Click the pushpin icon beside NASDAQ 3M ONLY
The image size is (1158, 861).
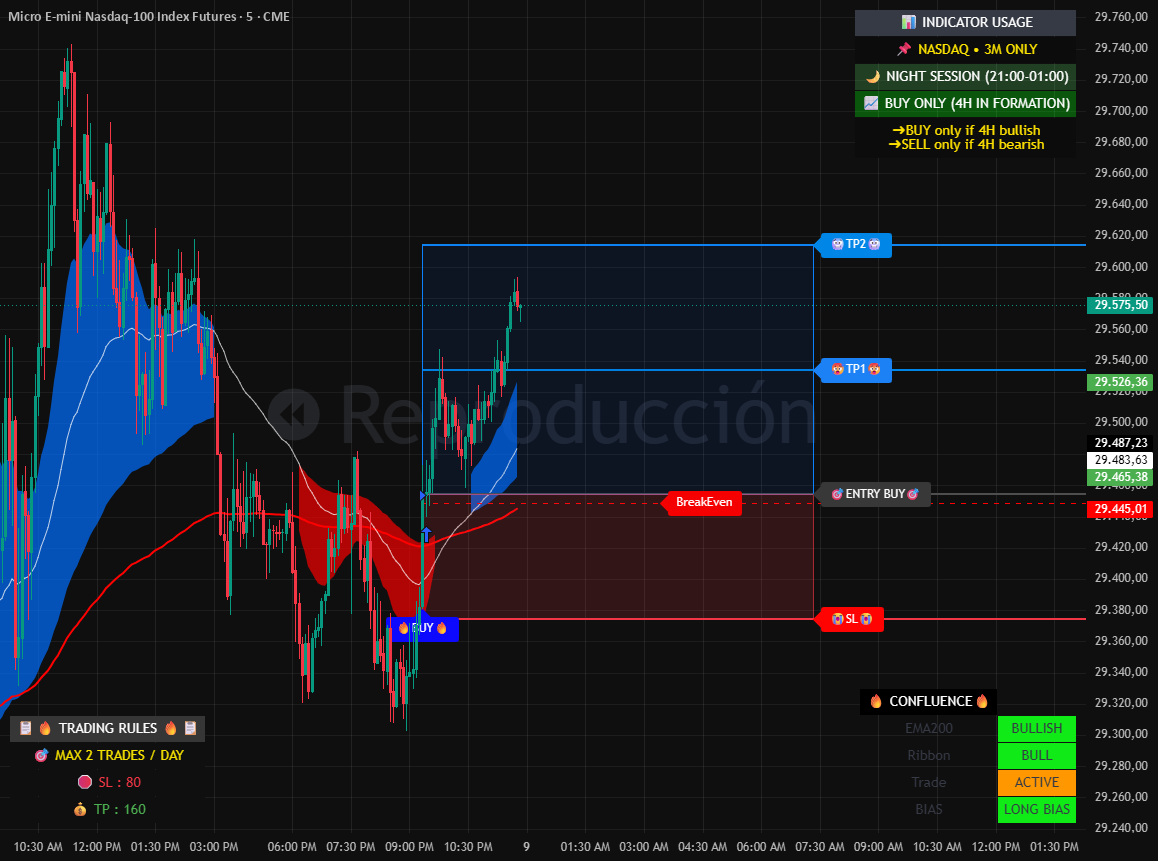(x=904, y=49)
